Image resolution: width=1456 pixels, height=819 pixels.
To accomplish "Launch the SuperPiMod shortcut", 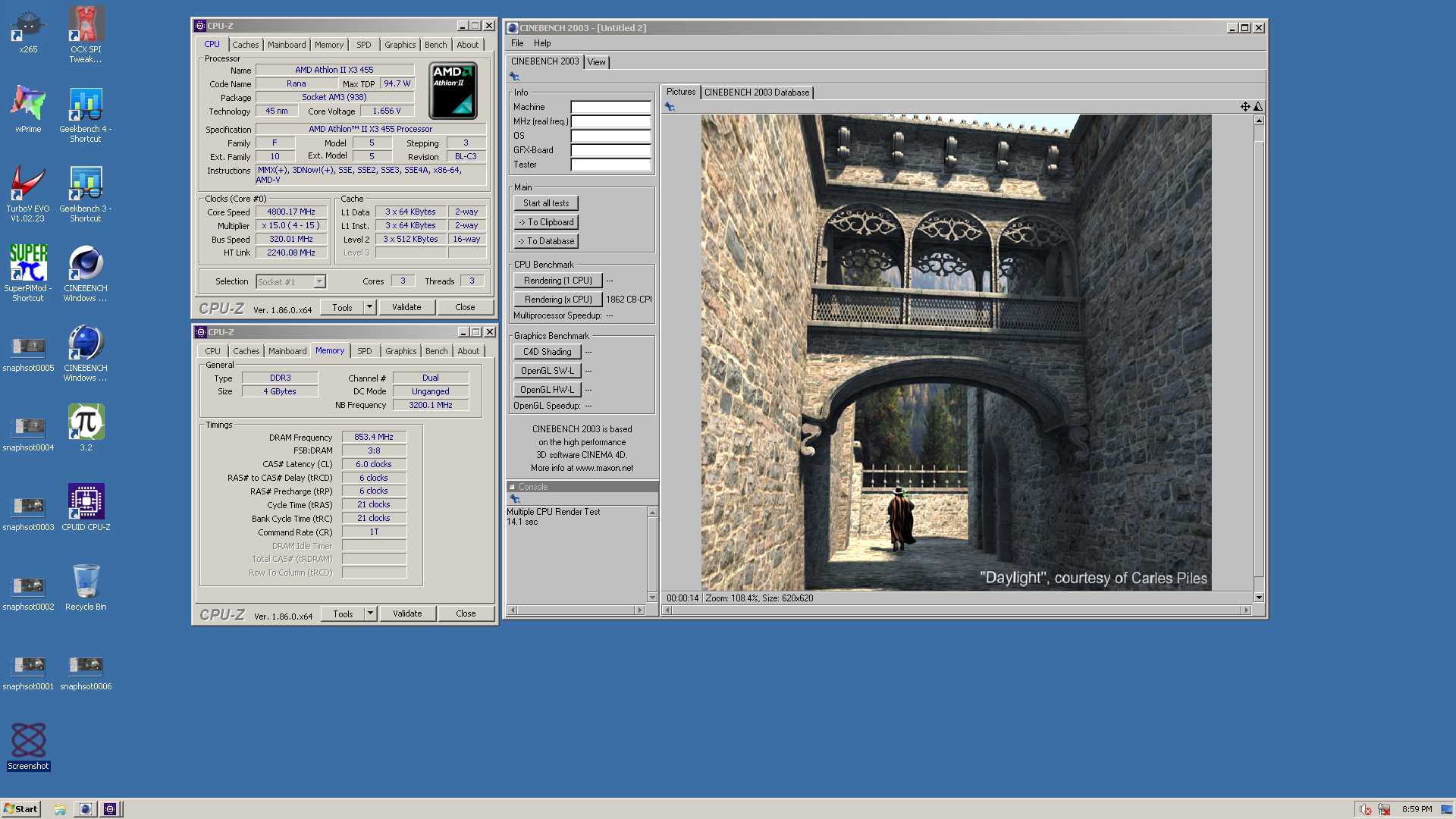I will click(28, 274).
